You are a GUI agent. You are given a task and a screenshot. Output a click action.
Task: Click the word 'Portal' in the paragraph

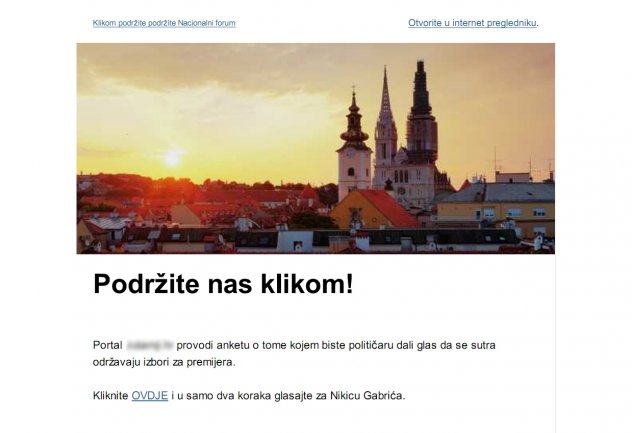click(x=107, y=345)
